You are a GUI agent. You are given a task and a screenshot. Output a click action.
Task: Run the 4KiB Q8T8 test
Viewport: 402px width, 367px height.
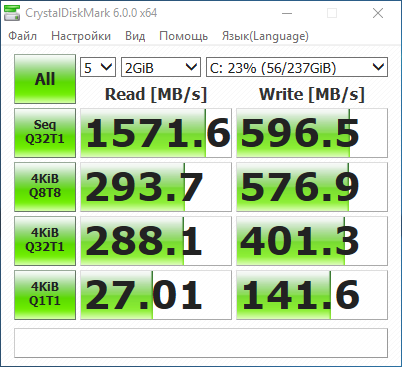pyautogui.click(x=45, y=187)
